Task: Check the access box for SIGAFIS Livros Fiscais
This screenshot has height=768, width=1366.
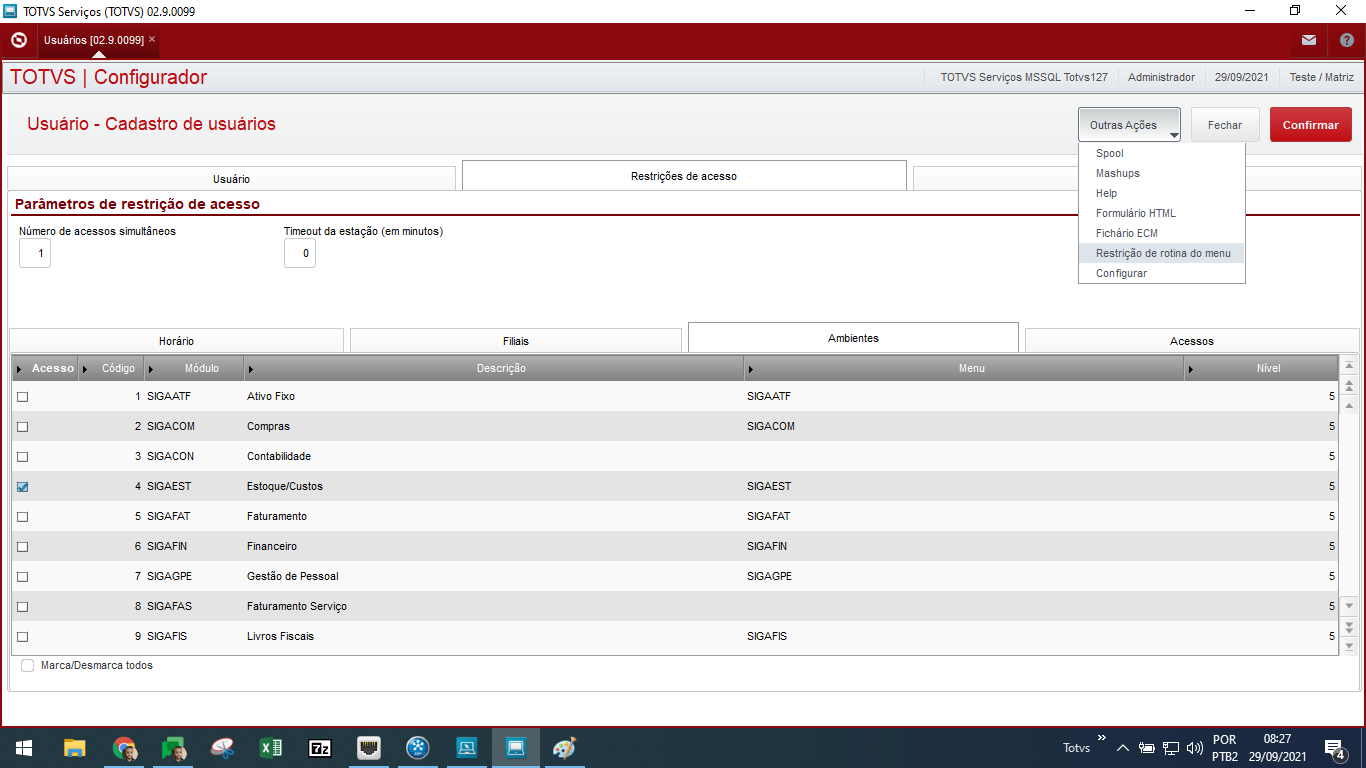Action: (x=23, y=637)
